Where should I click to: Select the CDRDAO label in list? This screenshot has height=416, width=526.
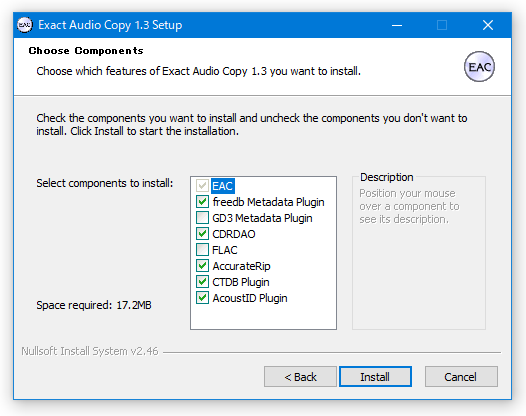pos(234,234)
